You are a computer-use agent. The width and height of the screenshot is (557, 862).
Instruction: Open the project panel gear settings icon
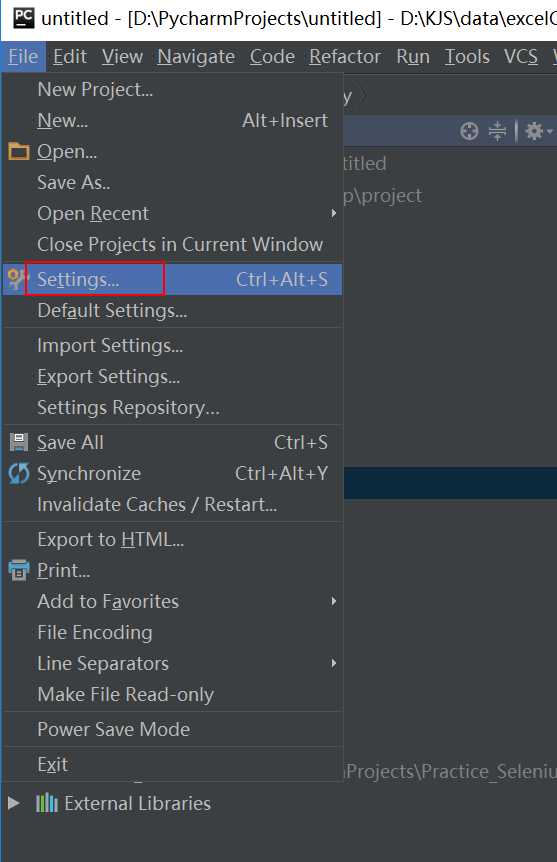pos(538,131)
